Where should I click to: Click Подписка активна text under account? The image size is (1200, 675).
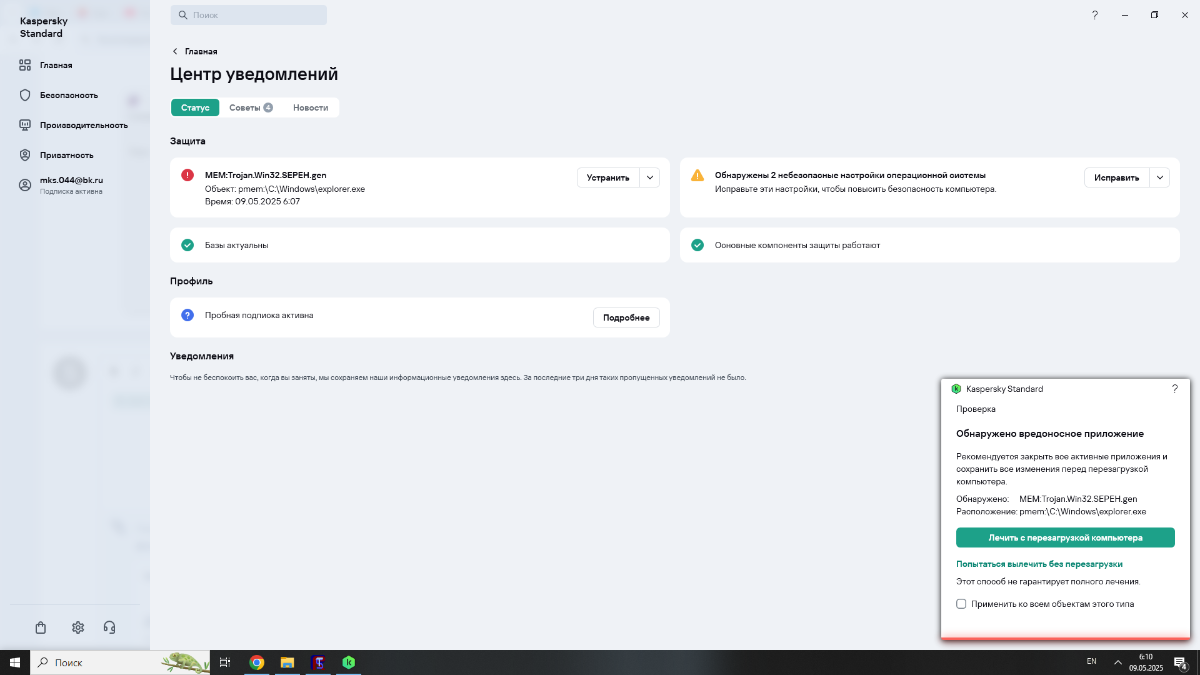[x=71, y=191]
